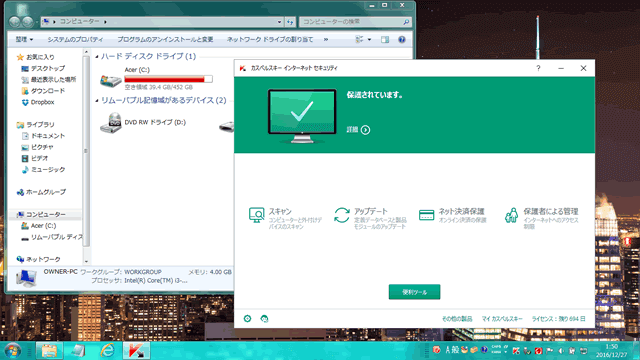The image size is (640, 360).
Task: Click the 保護者による管理 parental control icon
Action: click(x=511, y=215)
